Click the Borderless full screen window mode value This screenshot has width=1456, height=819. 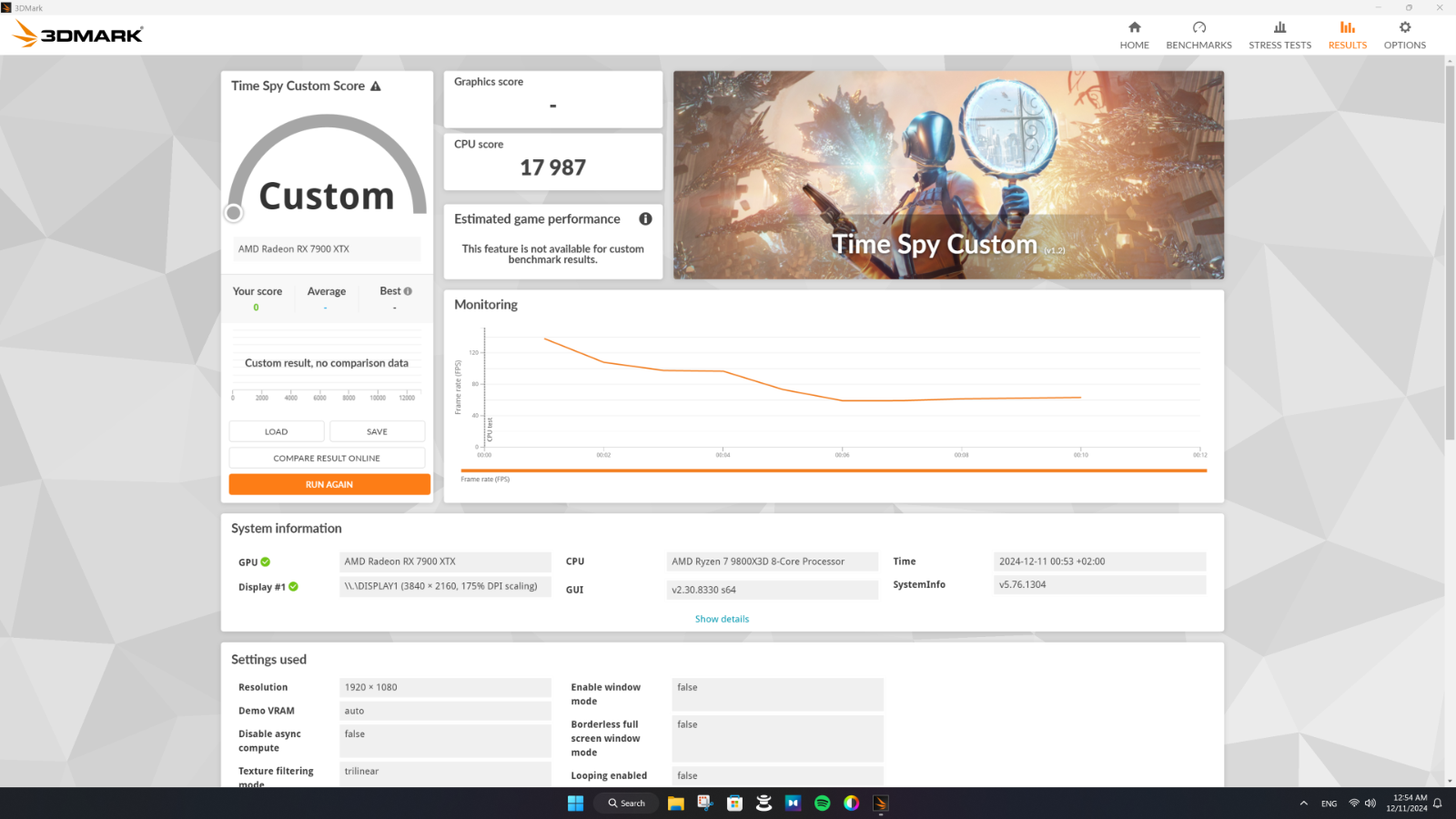(778, 738)
